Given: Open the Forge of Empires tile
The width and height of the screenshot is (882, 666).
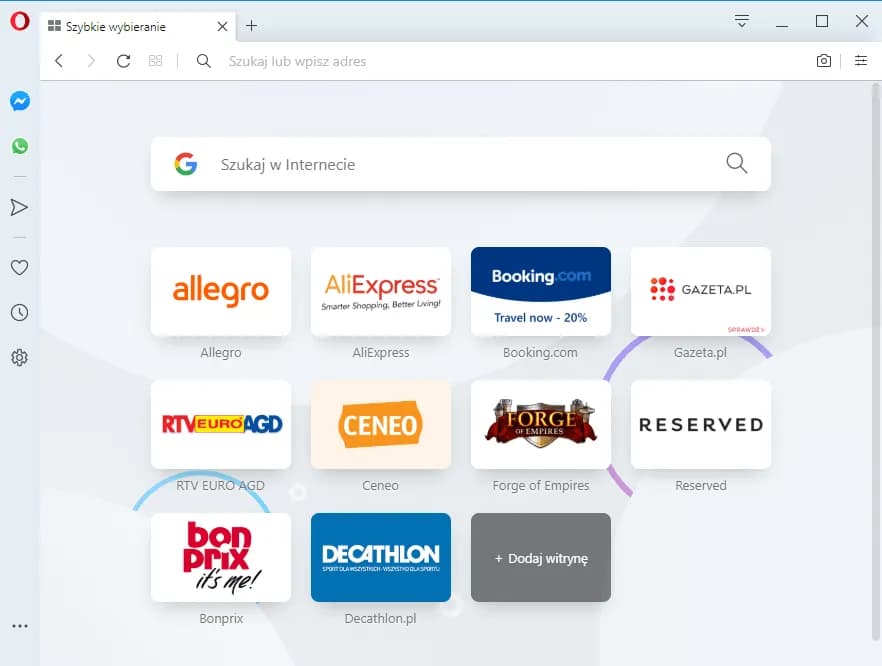Looking at the screenshot, I should pyautogui.click(x=541, y=424).
